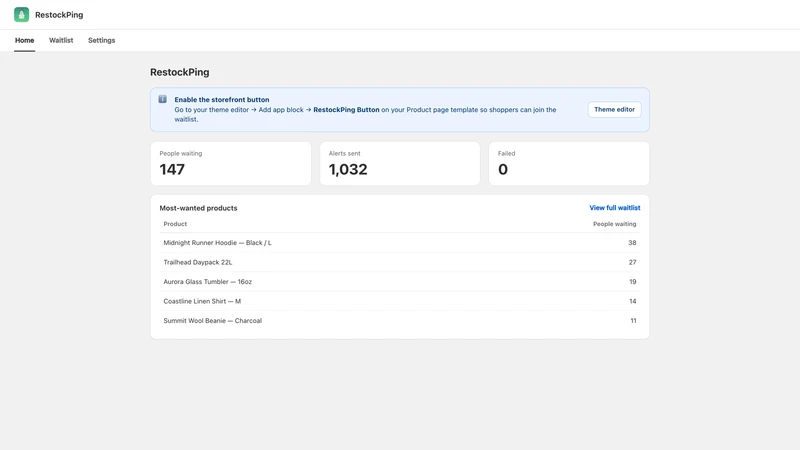Click the RestockPing app name in top bar
Viewport: 800px width, 450px height.
pyautogui.click(x=59, y=15)
